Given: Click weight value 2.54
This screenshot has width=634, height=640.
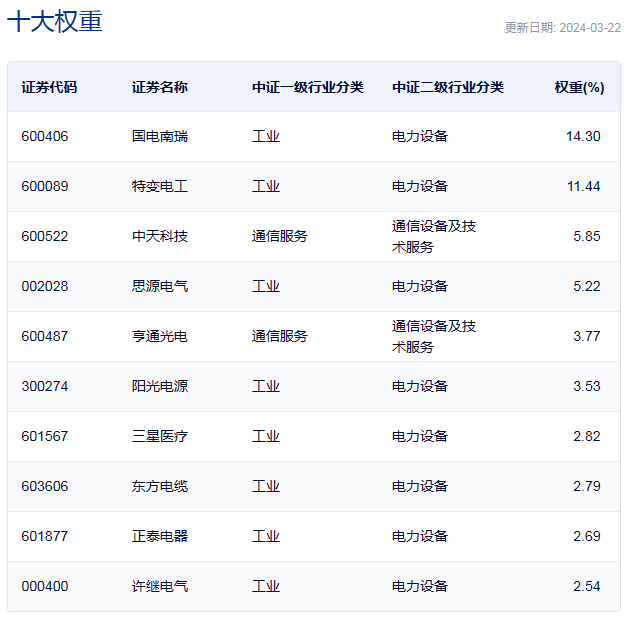Looking at the screenshot, I should coord(587,587).
